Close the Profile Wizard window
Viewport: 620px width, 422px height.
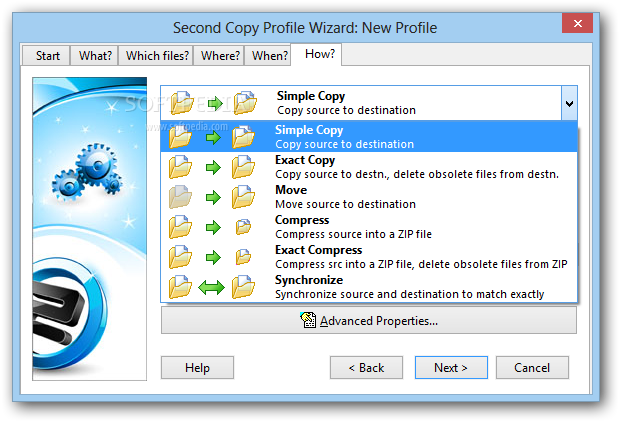tap(577, 23)
